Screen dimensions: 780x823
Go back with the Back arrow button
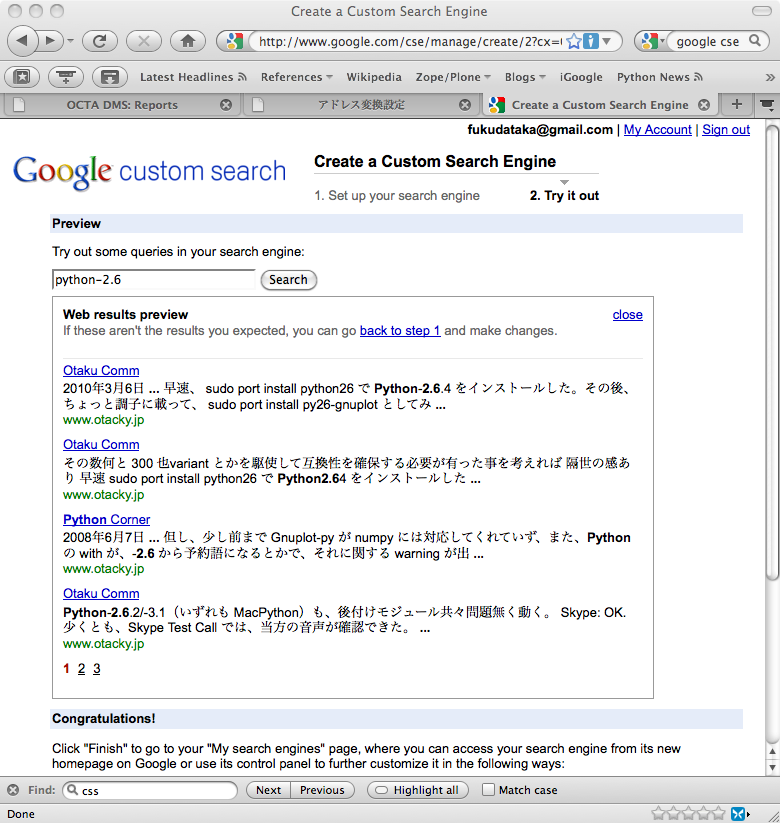(22, 40)
